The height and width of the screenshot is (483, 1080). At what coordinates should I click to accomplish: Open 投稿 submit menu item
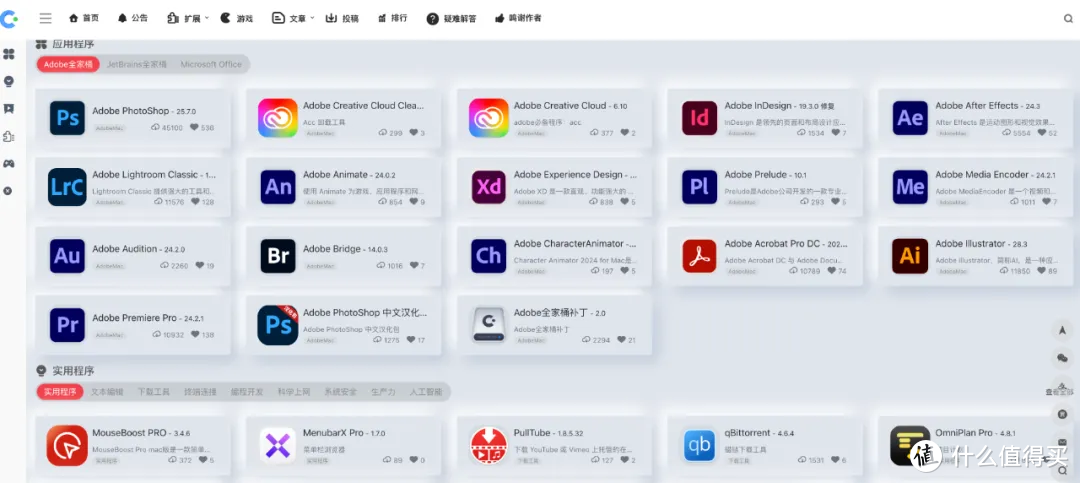(342, 19)
